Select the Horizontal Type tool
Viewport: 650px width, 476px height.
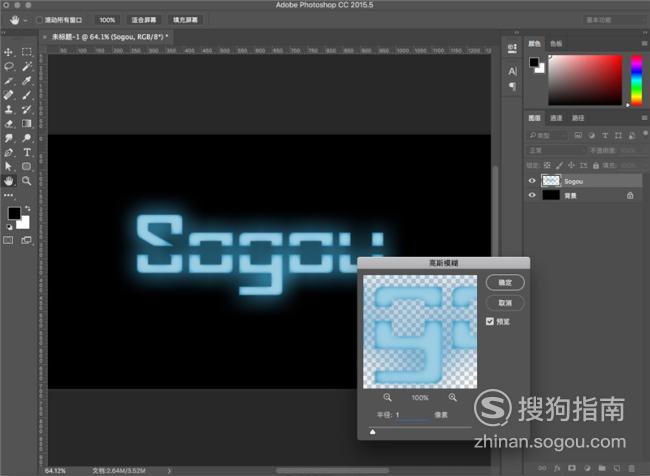pyautogui.click(x=27, y=152)
